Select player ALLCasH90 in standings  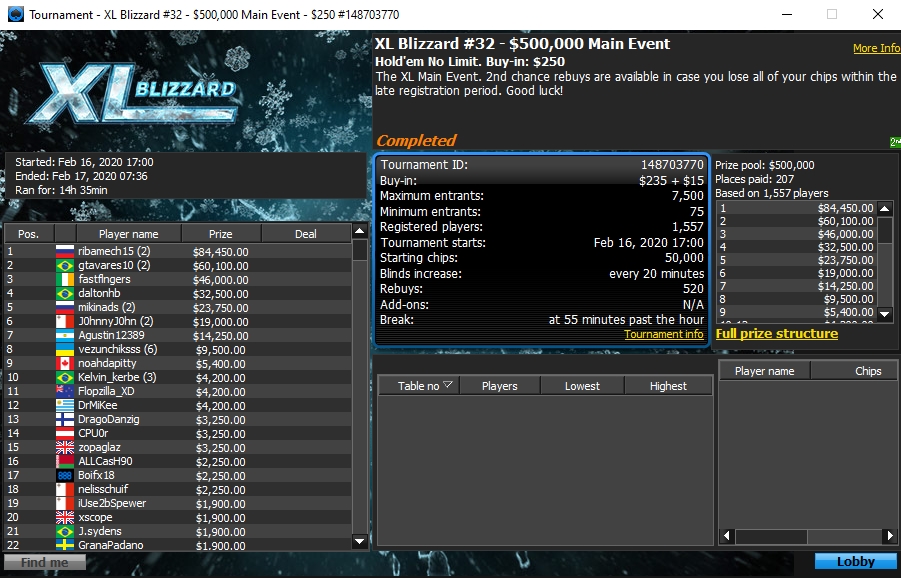pyautogui.click(x=178, y=461)
